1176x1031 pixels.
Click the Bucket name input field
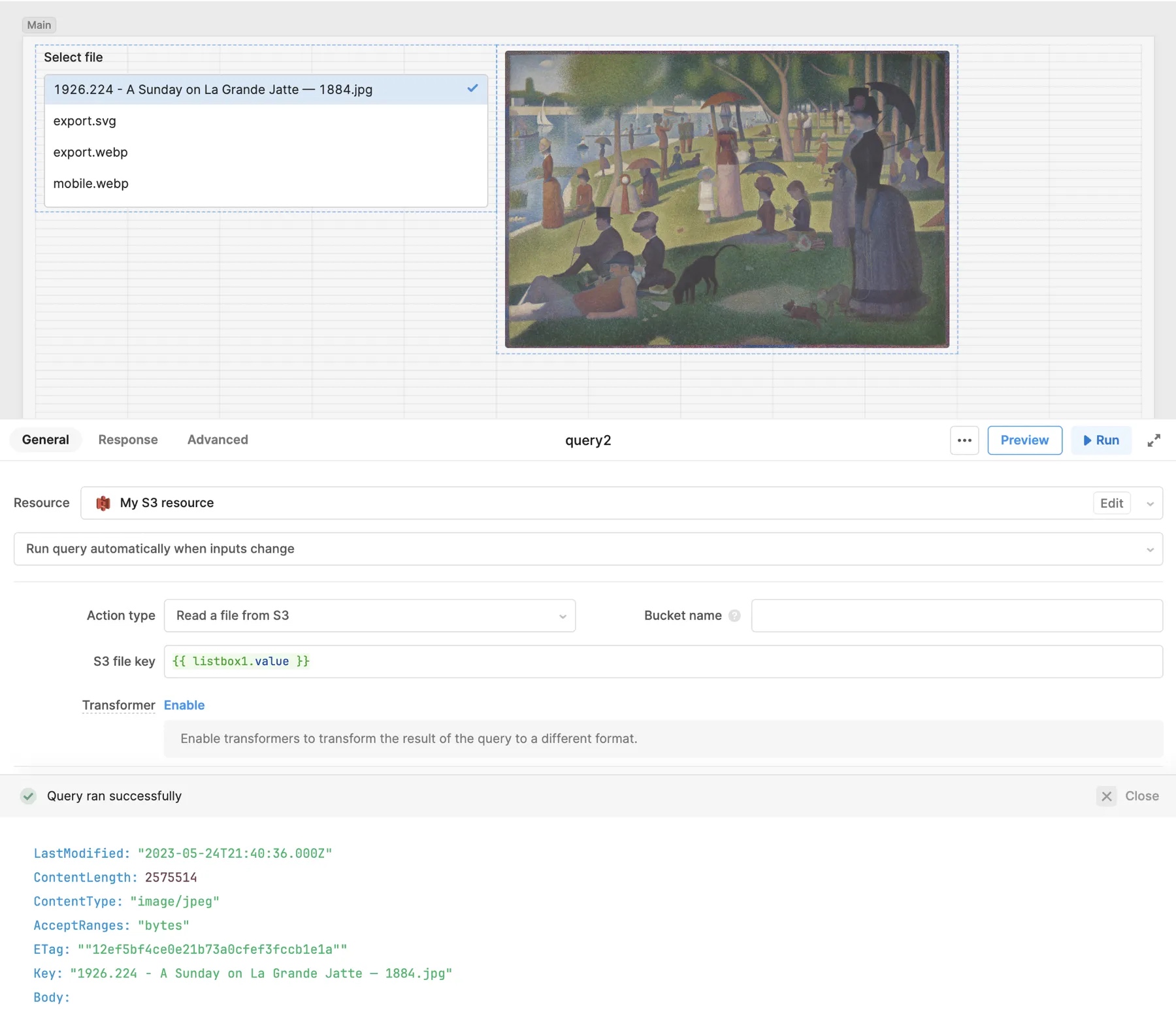click(957, 615)
